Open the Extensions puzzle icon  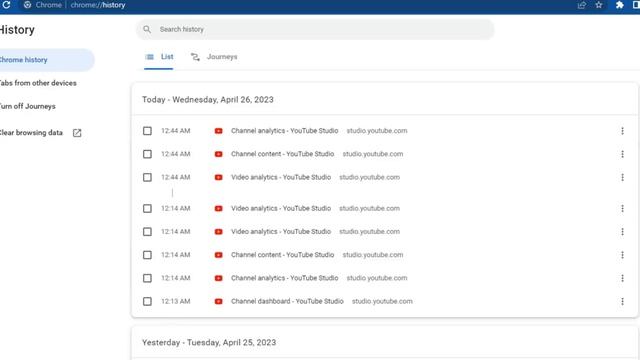[x=620, y=5]
